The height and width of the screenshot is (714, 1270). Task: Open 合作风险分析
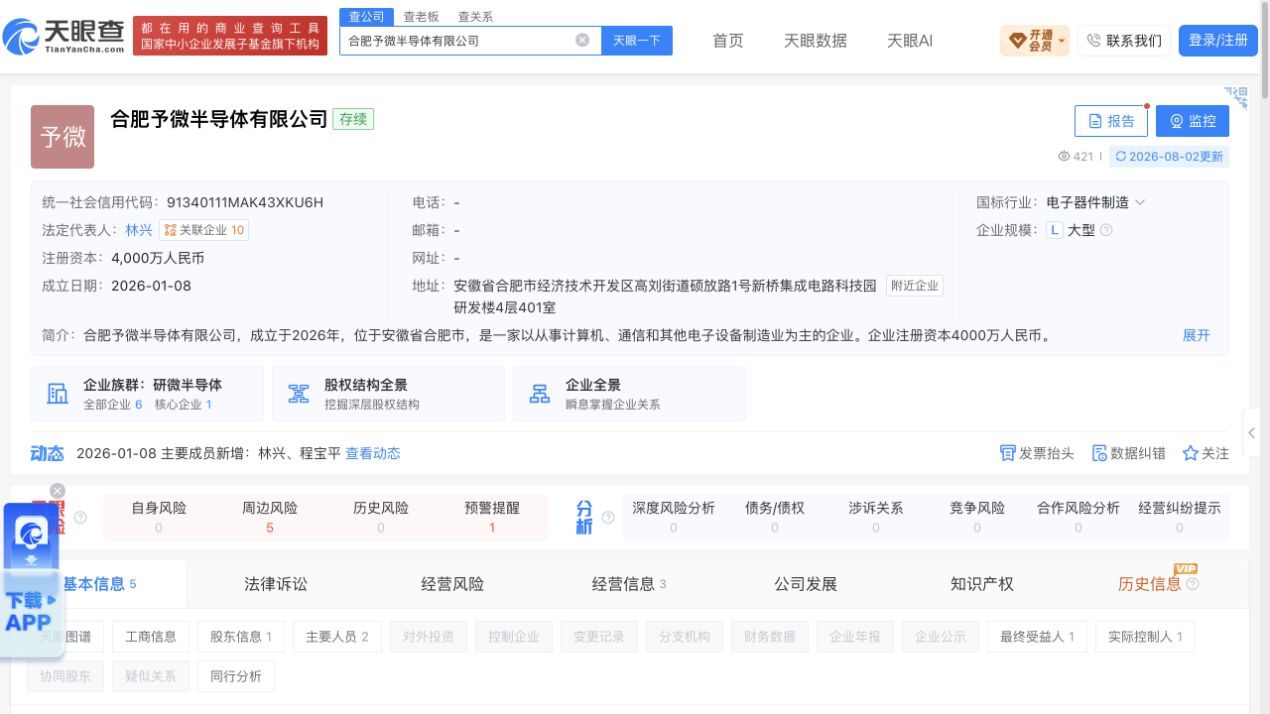(1078, 516)
